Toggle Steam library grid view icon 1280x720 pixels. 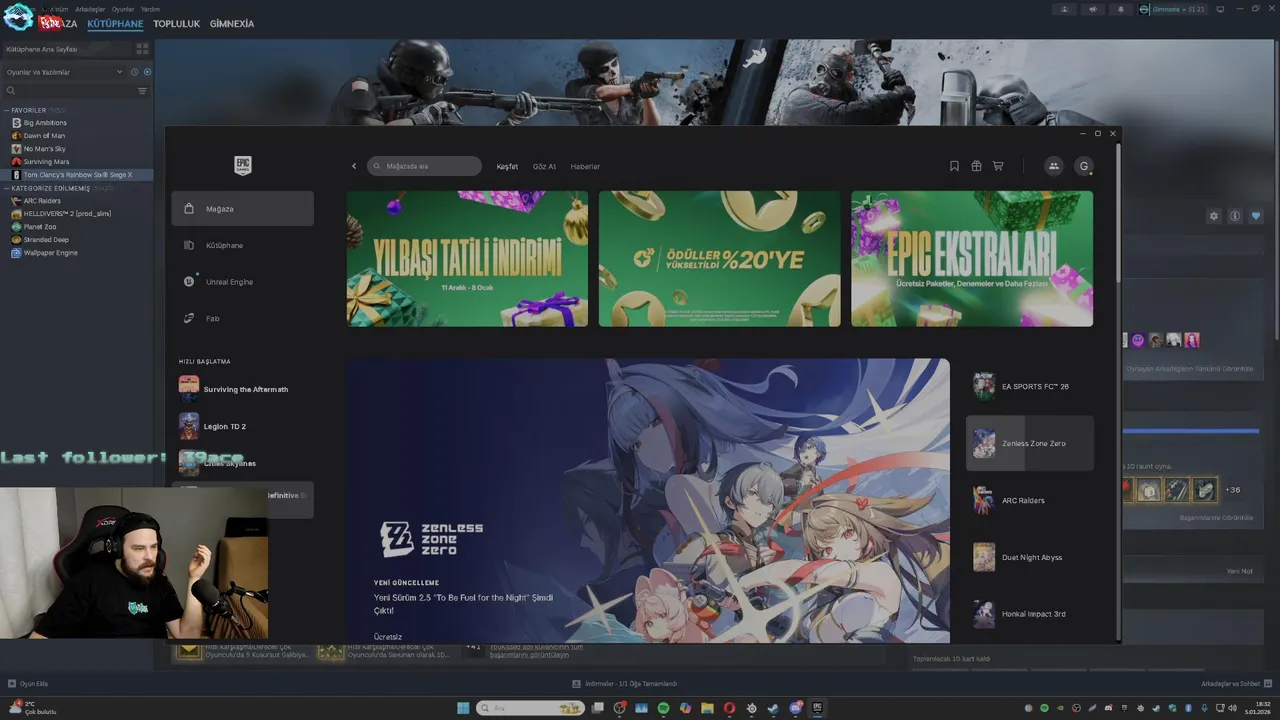click(x=142, y=48)
